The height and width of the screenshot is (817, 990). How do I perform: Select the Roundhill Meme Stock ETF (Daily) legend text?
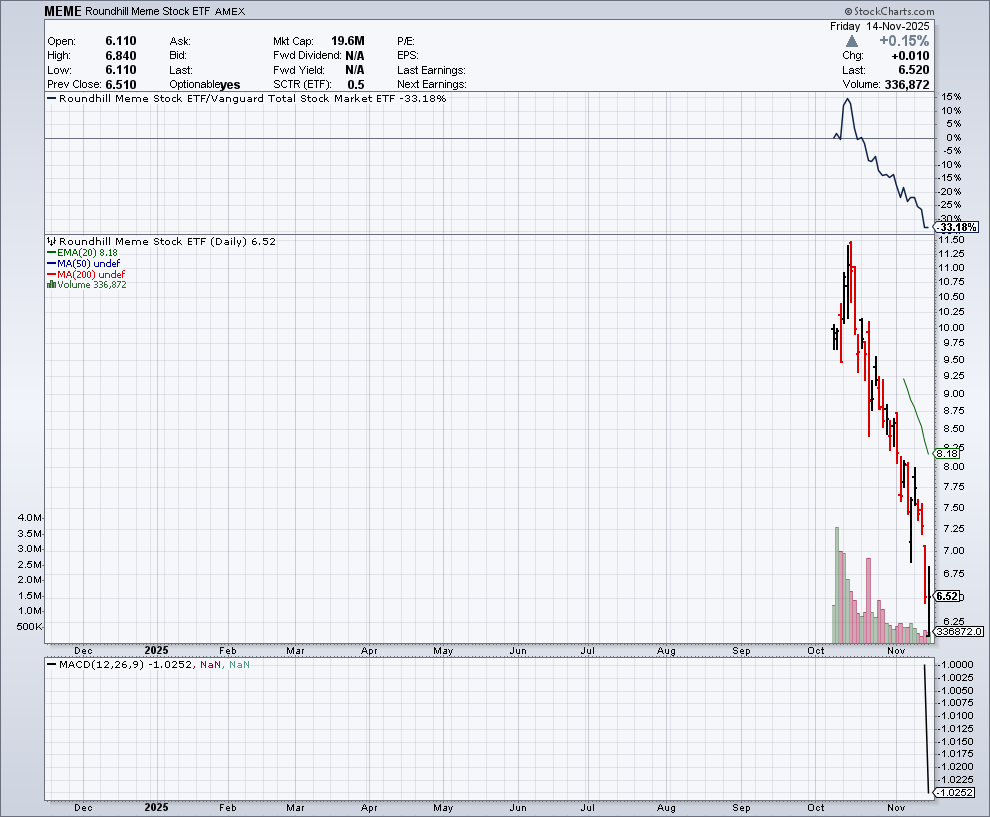tap(165, 241)
